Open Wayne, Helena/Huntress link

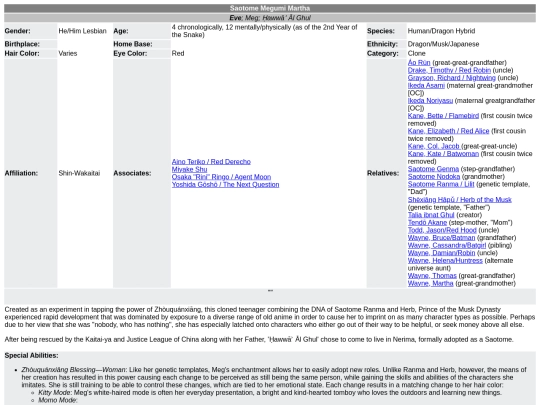[x=445, y=260]
